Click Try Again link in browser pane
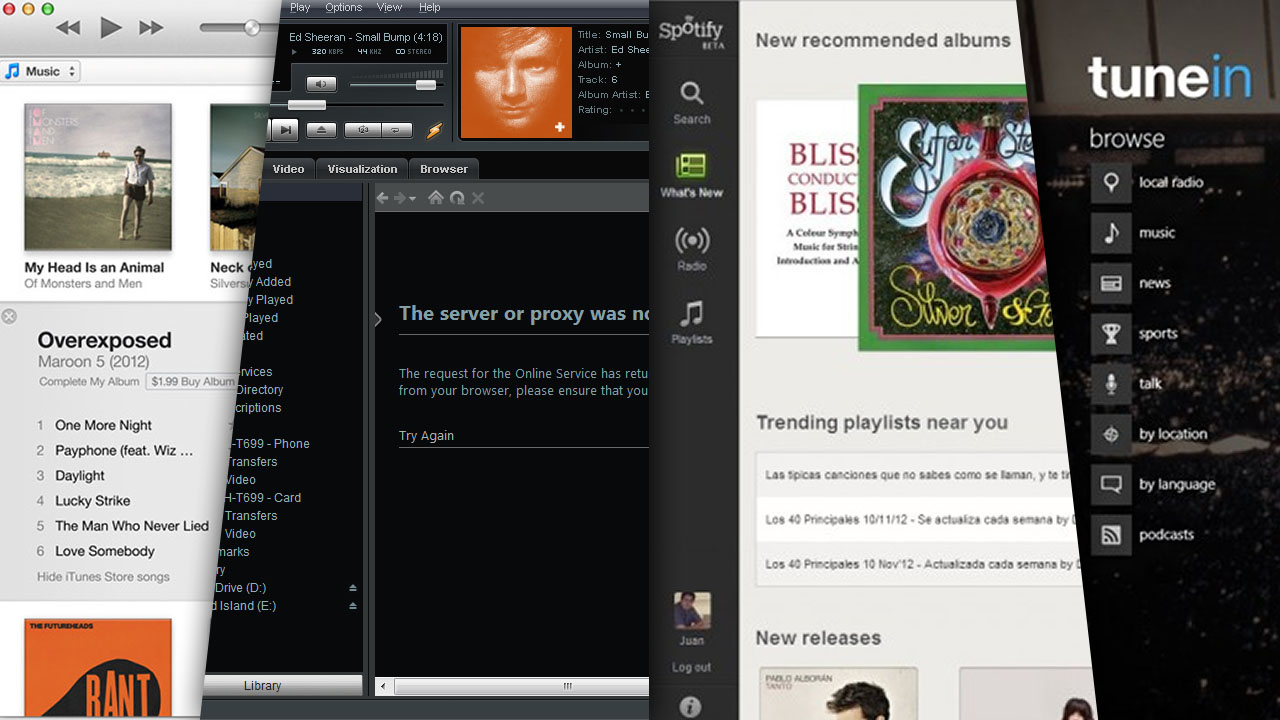1280x720 pixels. [x=426, y=436]
